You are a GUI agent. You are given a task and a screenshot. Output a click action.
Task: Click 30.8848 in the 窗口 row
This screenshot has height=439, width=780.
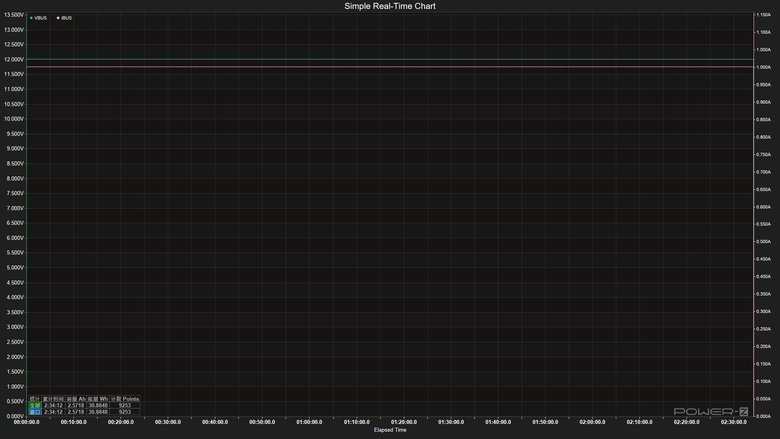98,412
